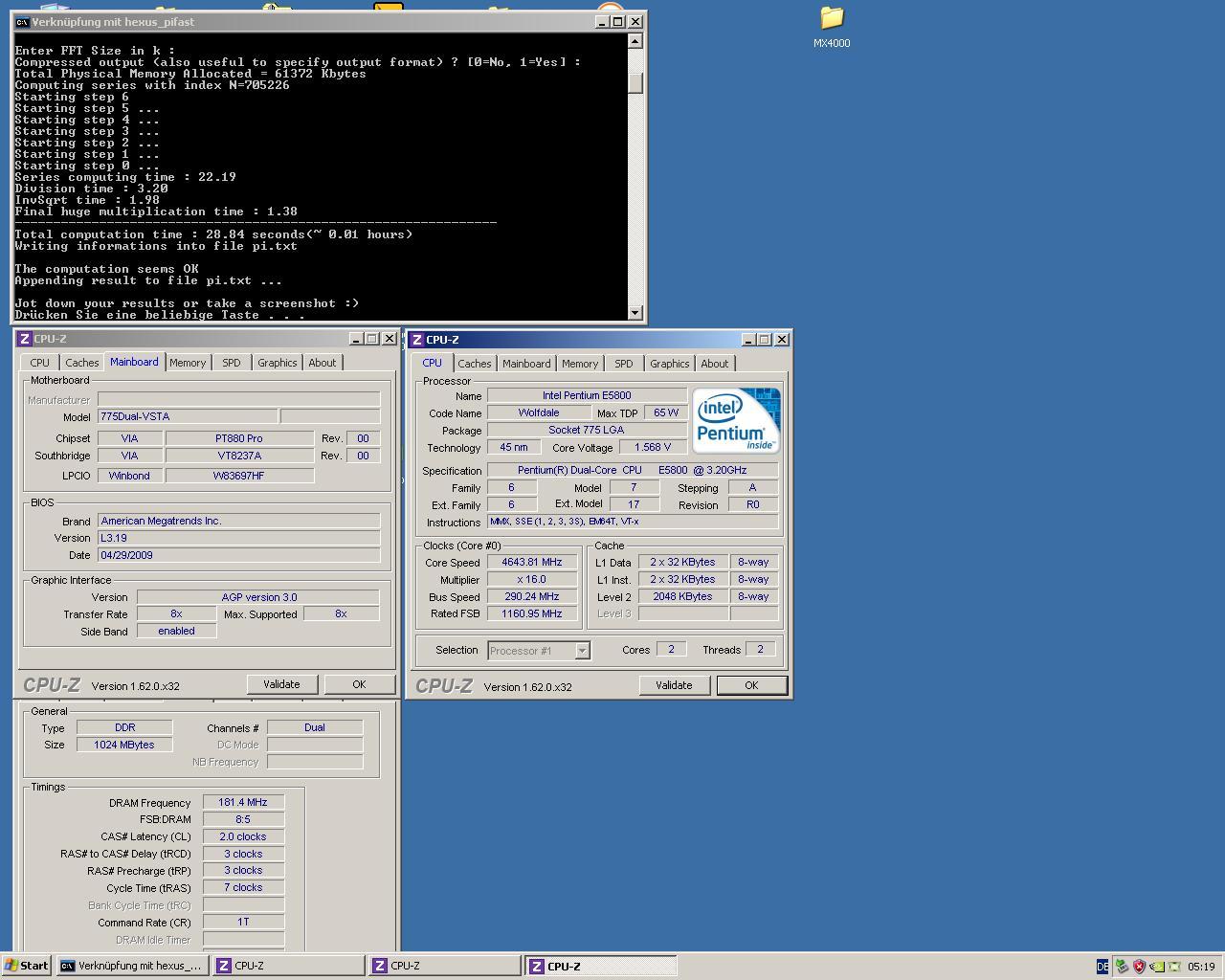The width and height of the screenshot is (1225, 980).
Task: Click the CAS# latency value '2.0 clocks'
Action: pos(243,836)
